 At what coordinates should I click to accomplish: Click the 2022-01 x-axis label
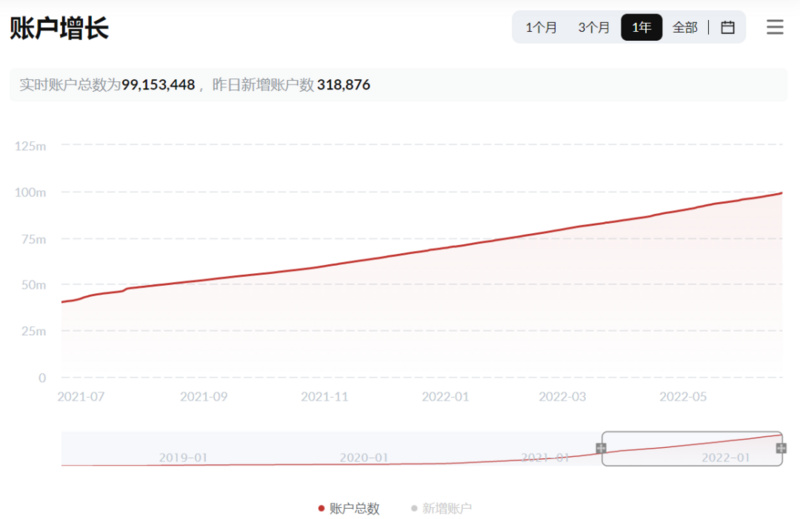[x=445, y=397]
